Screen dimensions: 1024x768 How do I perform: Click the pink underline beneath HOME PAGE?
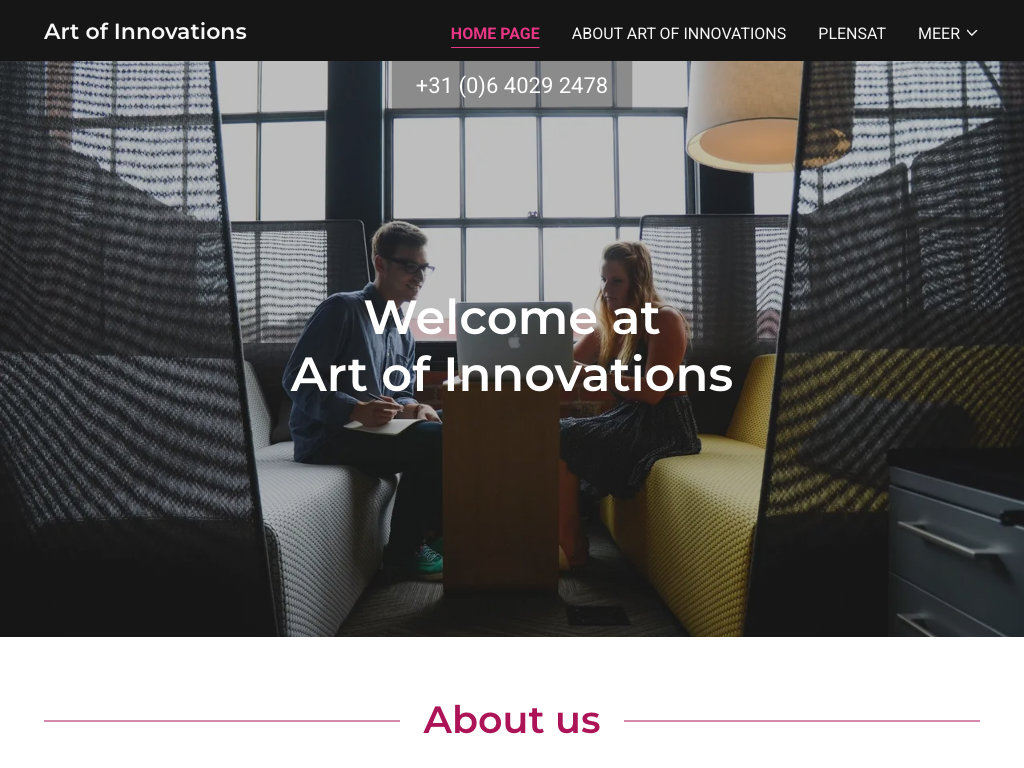pyautogui.click(x=495, y=47)
